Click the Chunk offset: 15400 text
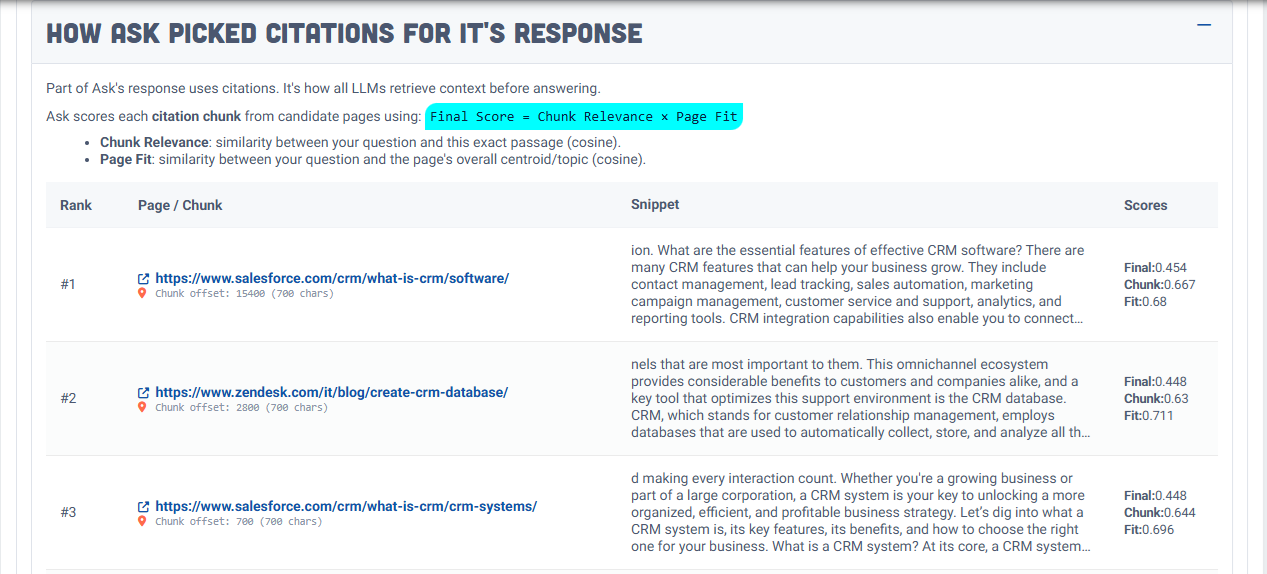This screenshot has width=1267, height=574. (244, 294)
